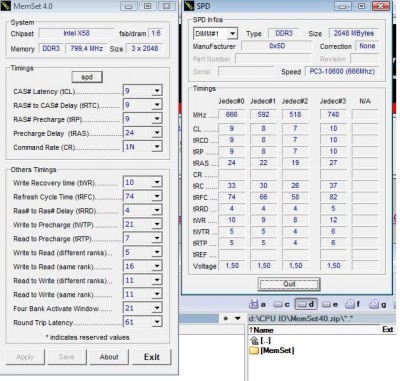Screen dimensions: 400x381
Task: Click Jedec#1 tRFC value 66
Action: (263, 197)
